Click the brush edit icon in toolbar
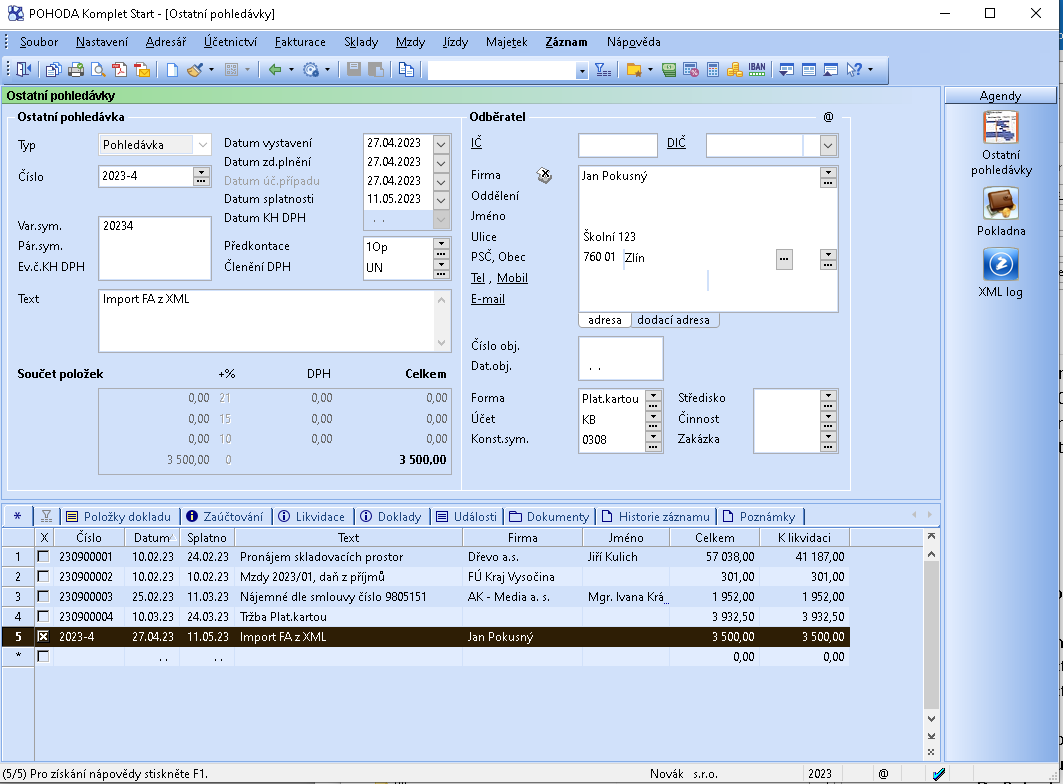 pyautogui.click(x=195, y=69)
